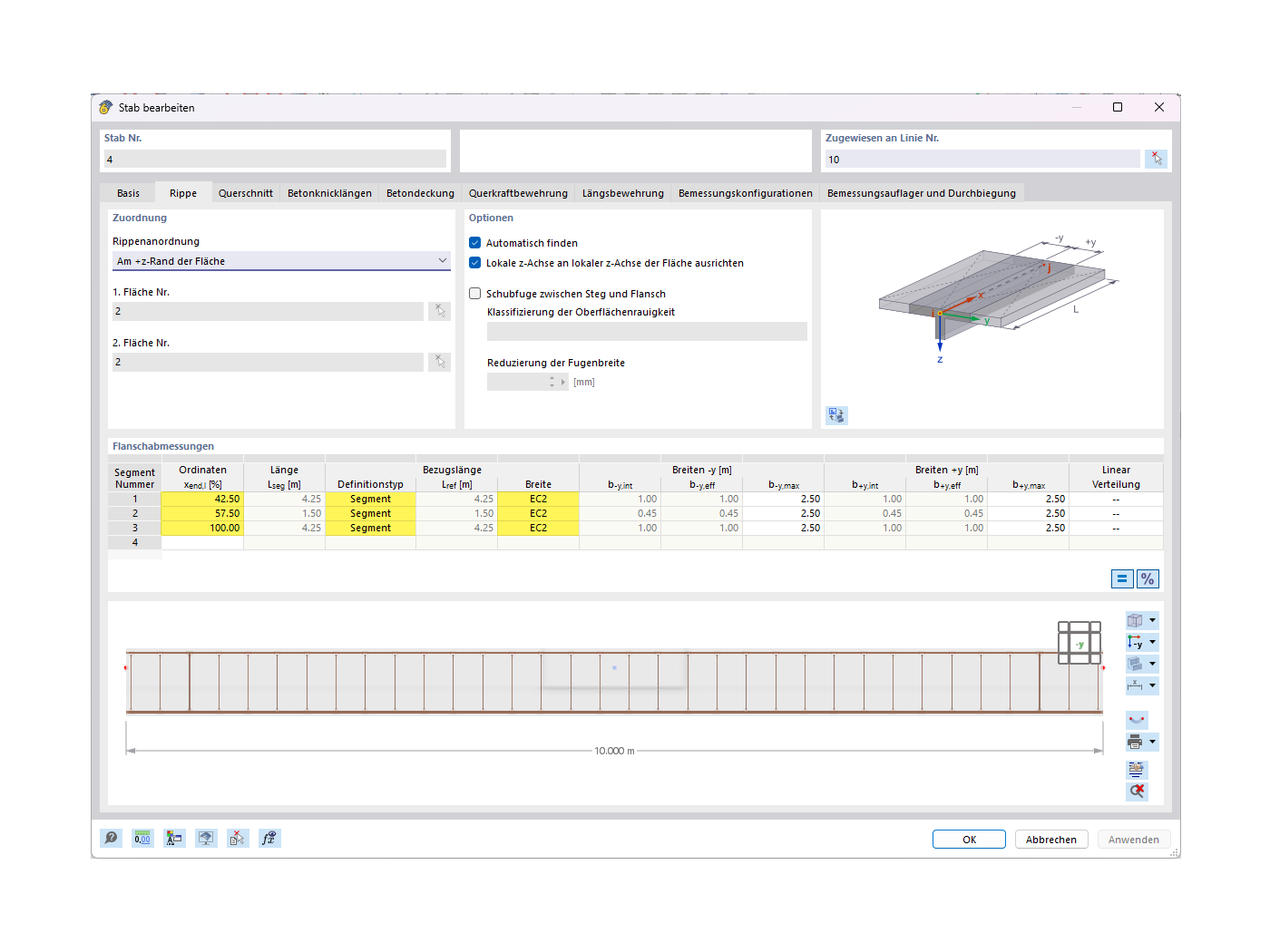Click the percent button below the flange table
This screenshot has width=1270, height=952.
click(1148, 578)
